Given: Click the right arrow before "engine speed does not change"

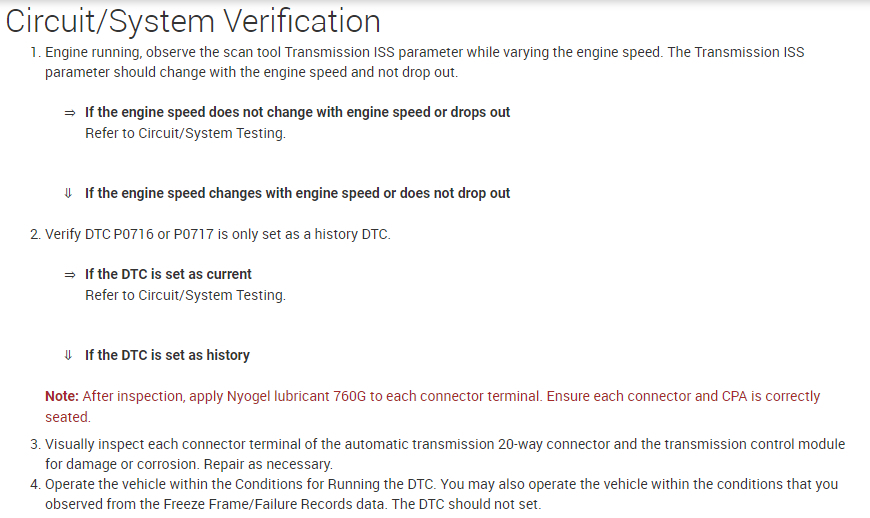Looking at the screenshot, I should pos(70,113).
